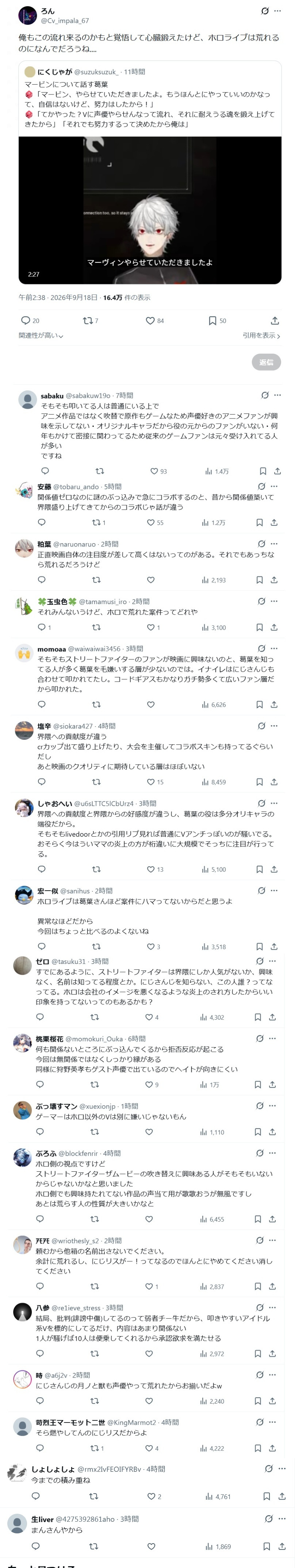Screen dimensions: 295x1568
Task: Open more options on ろん's post
Action: [277, 11]
